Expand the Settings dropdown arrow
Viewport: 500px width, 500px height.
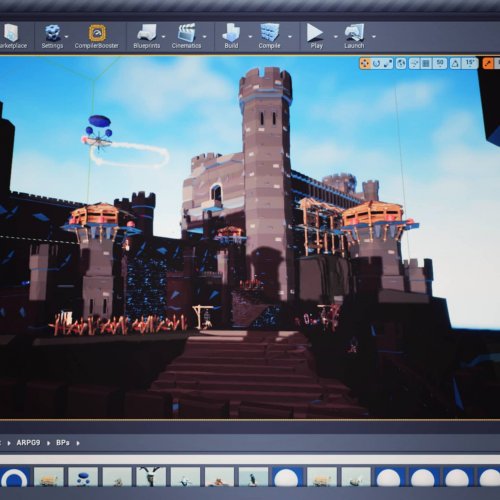pyautogui.click(x=67, y=37)
